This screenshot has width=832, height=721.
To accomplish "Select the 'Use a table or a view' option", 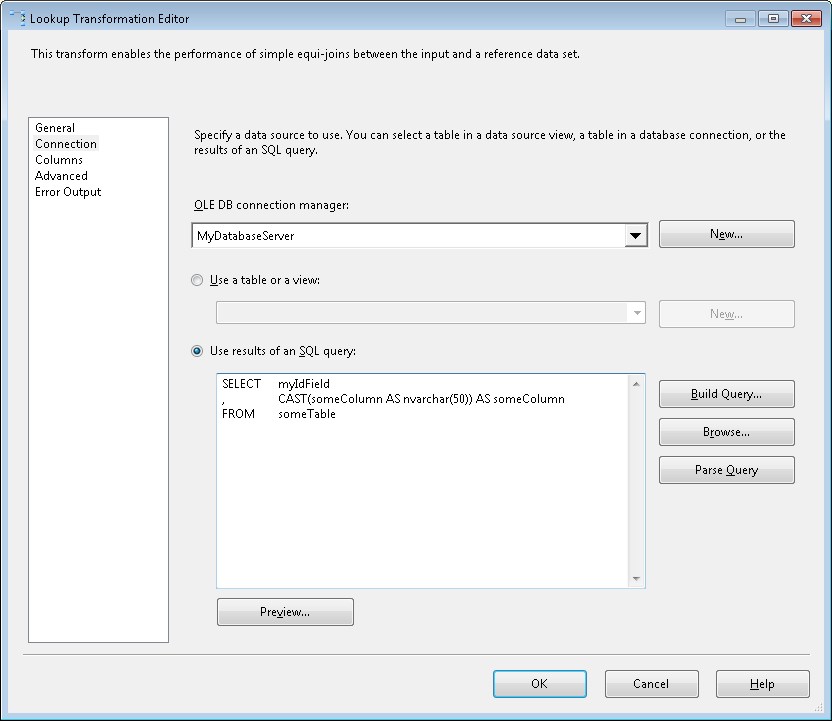I will coord(197,280).
